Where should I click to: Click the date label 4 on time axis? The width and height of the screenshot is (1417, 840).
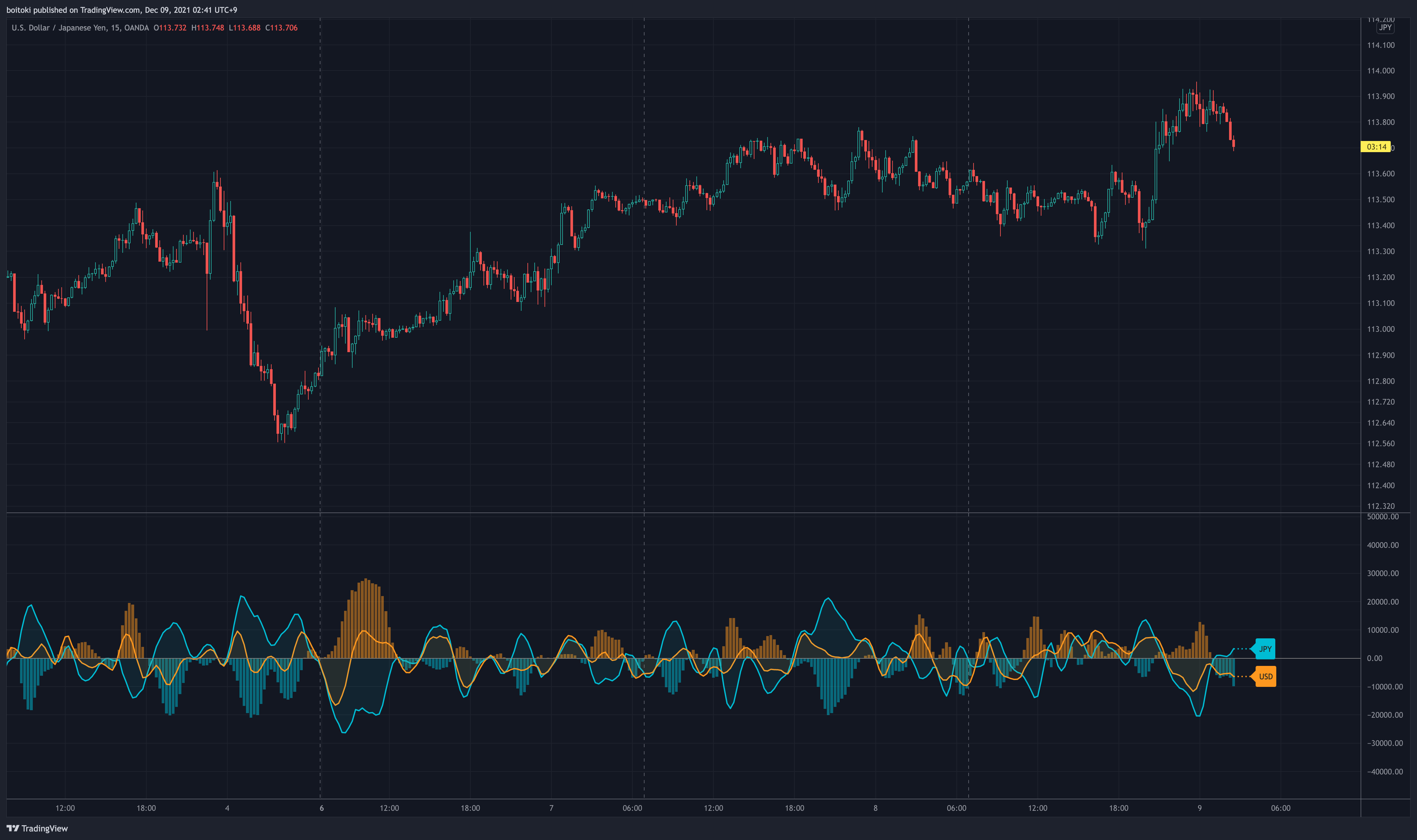pos(227,808)
